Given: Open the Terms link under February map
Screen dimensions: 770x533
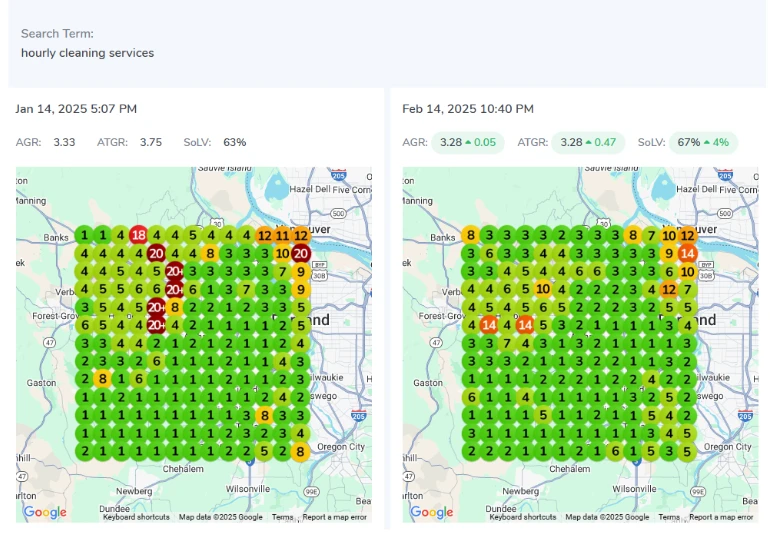Looking at the screenshot, I should [668, 517].
